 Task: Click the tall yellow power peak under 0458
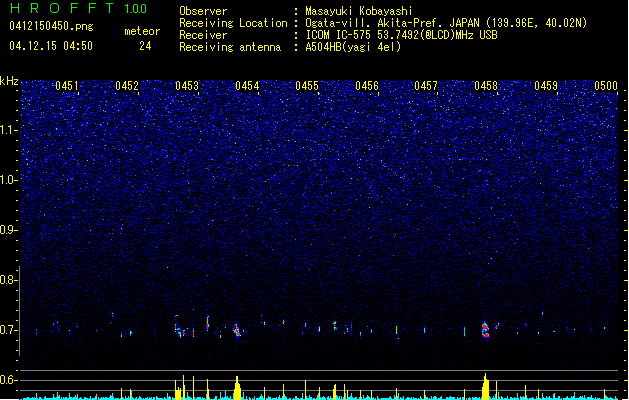(x=485, y=386)
